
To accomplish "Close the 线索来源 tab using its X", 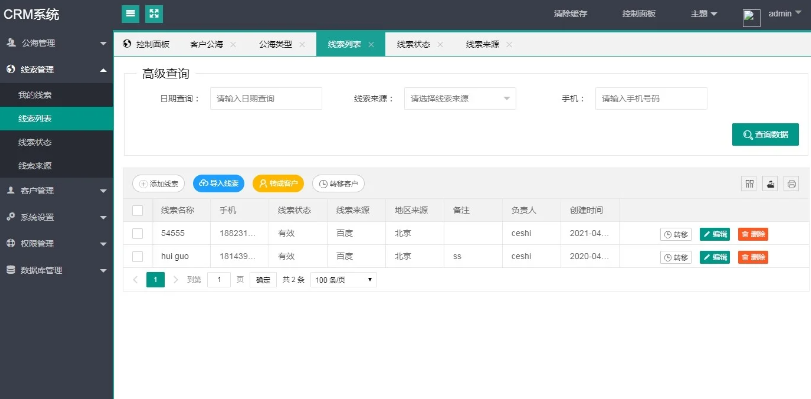I will (x=509, y=45).
